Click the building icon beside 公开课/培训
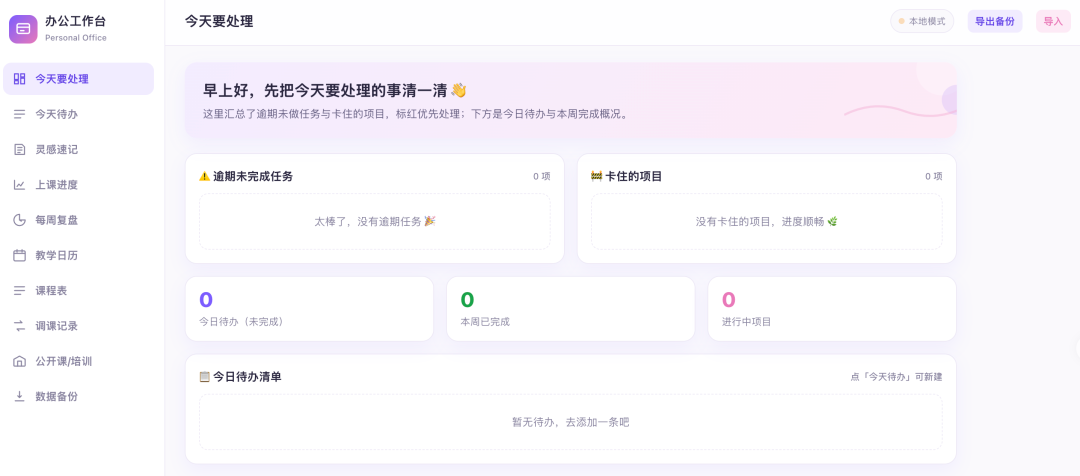1080x476 pixels. [19, 362]
